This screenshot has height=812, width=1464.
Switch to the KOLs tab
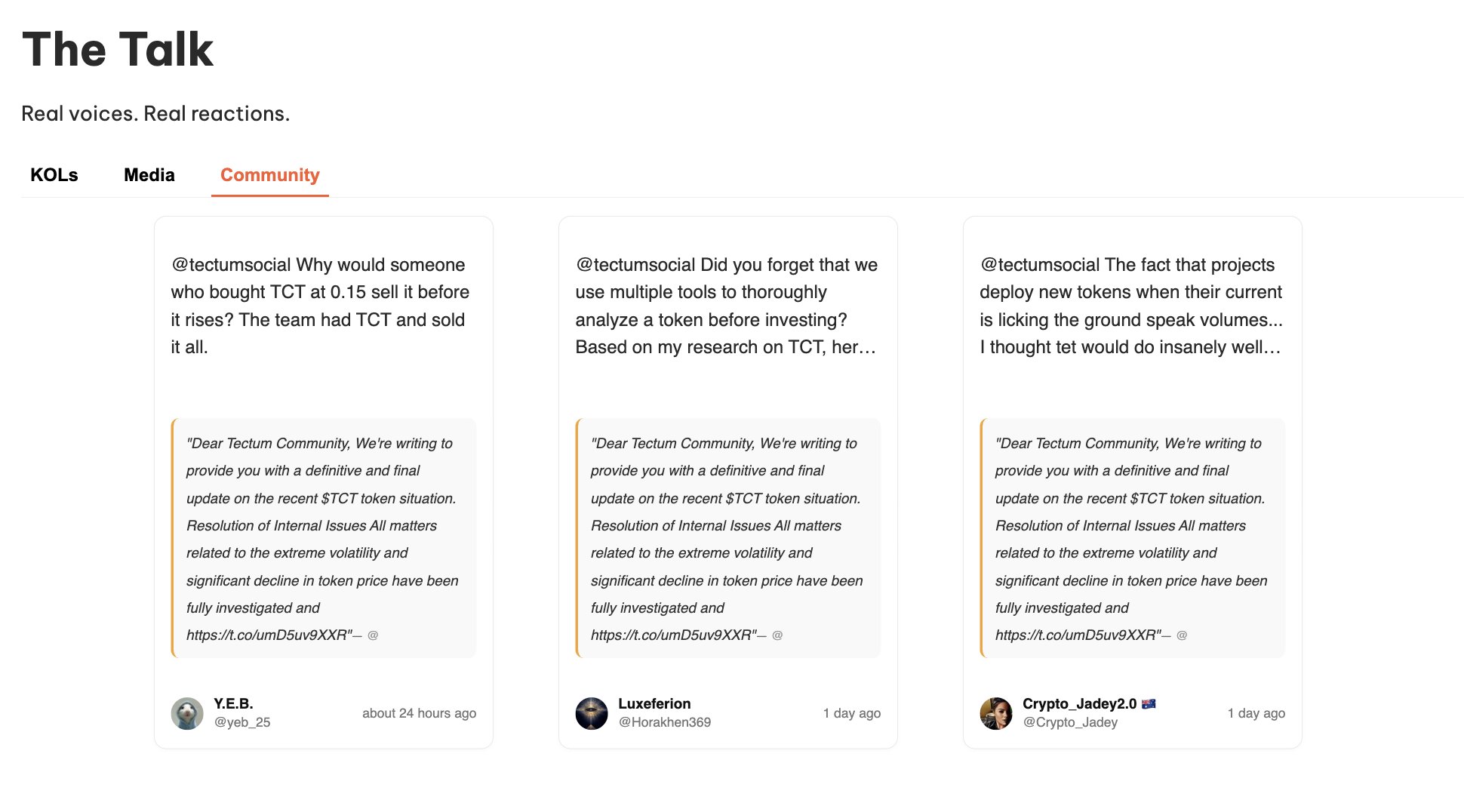tap(54, 175)
